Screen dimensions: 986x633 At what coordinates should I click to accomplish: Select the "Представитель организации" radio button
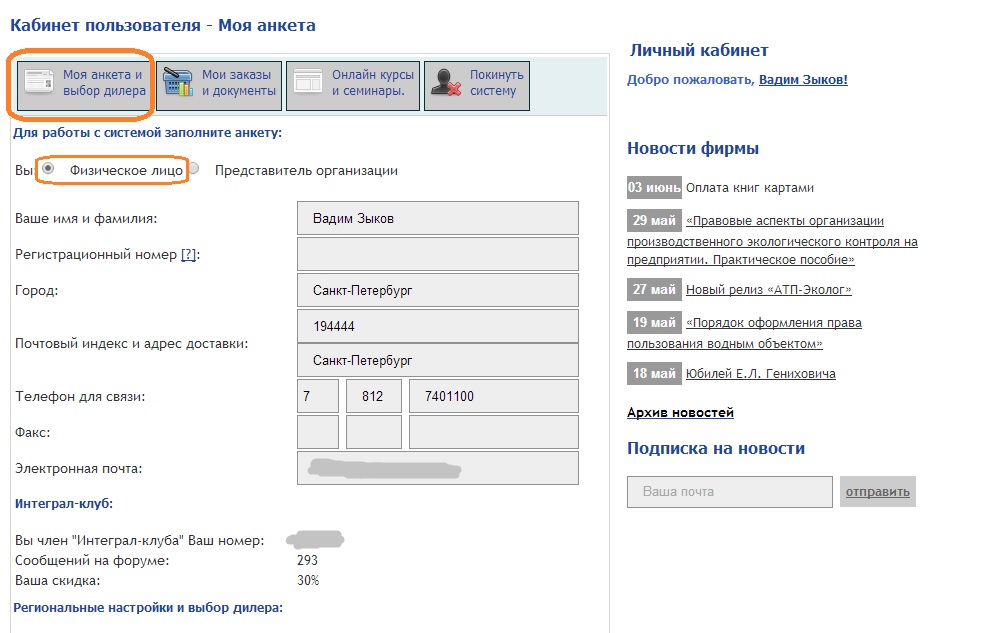tap(195, 170)
